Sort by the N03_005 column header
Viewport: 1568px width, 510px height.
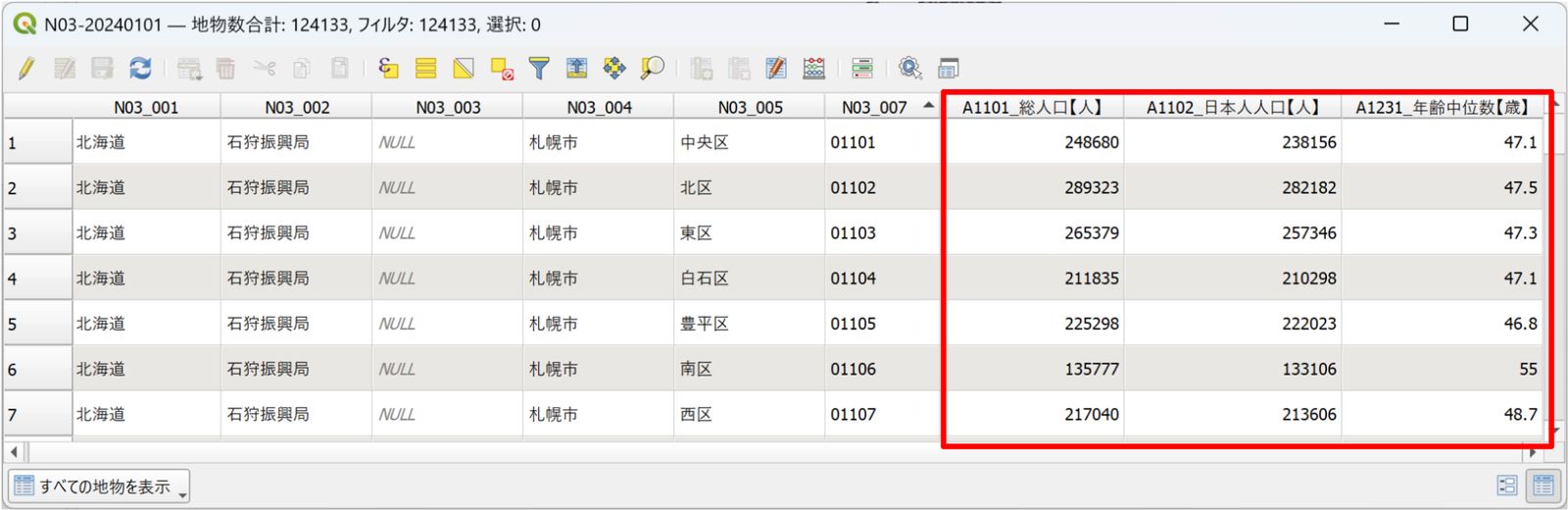(750, 107)
